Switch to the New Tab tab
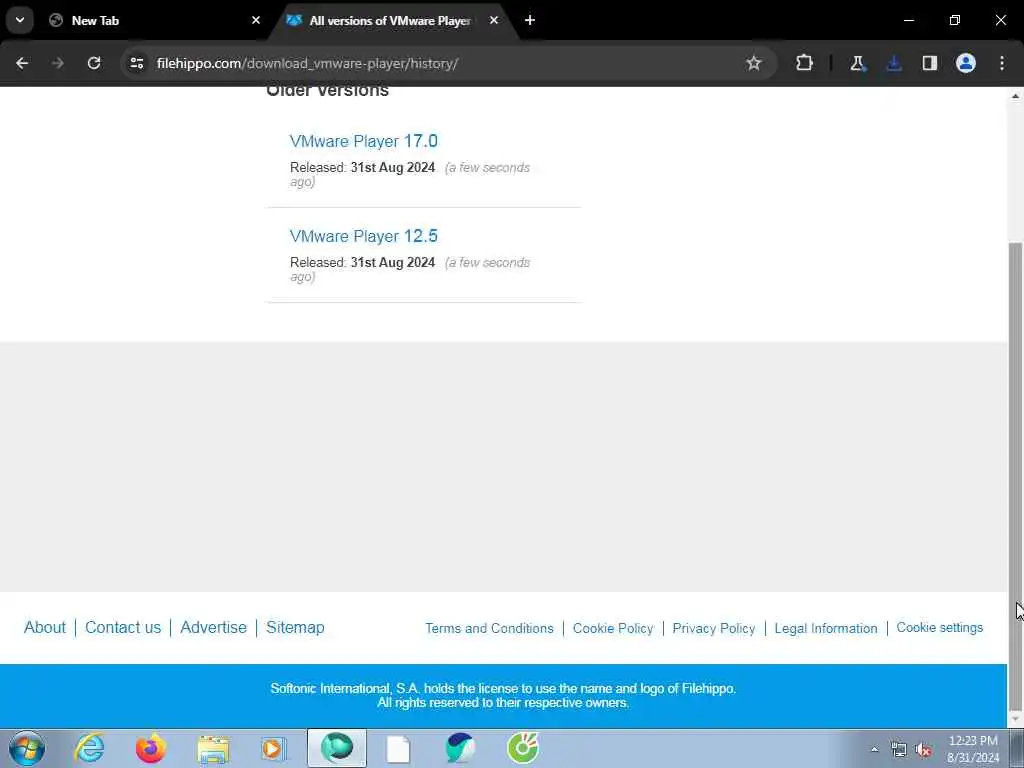1024x768 pixels. pyautogui.click(x=153, y=20)
